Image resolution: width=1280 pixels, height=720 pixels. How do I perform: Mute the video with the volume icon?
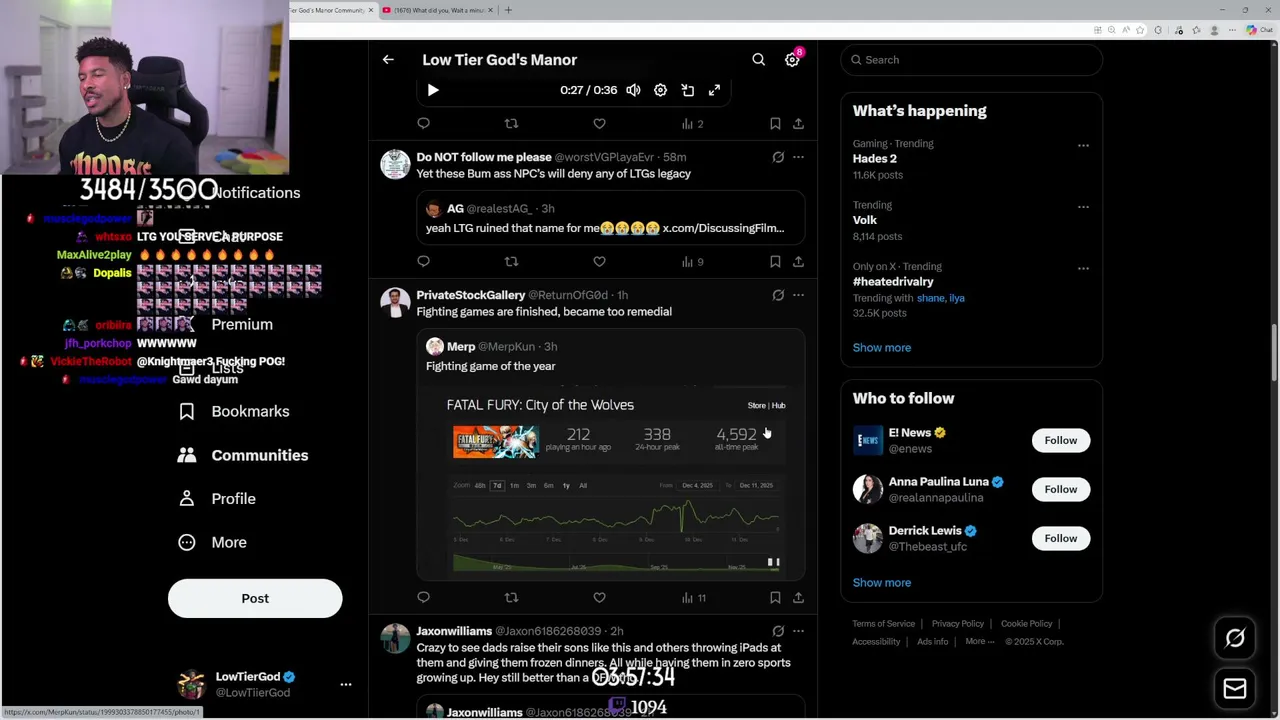point(633,90)
